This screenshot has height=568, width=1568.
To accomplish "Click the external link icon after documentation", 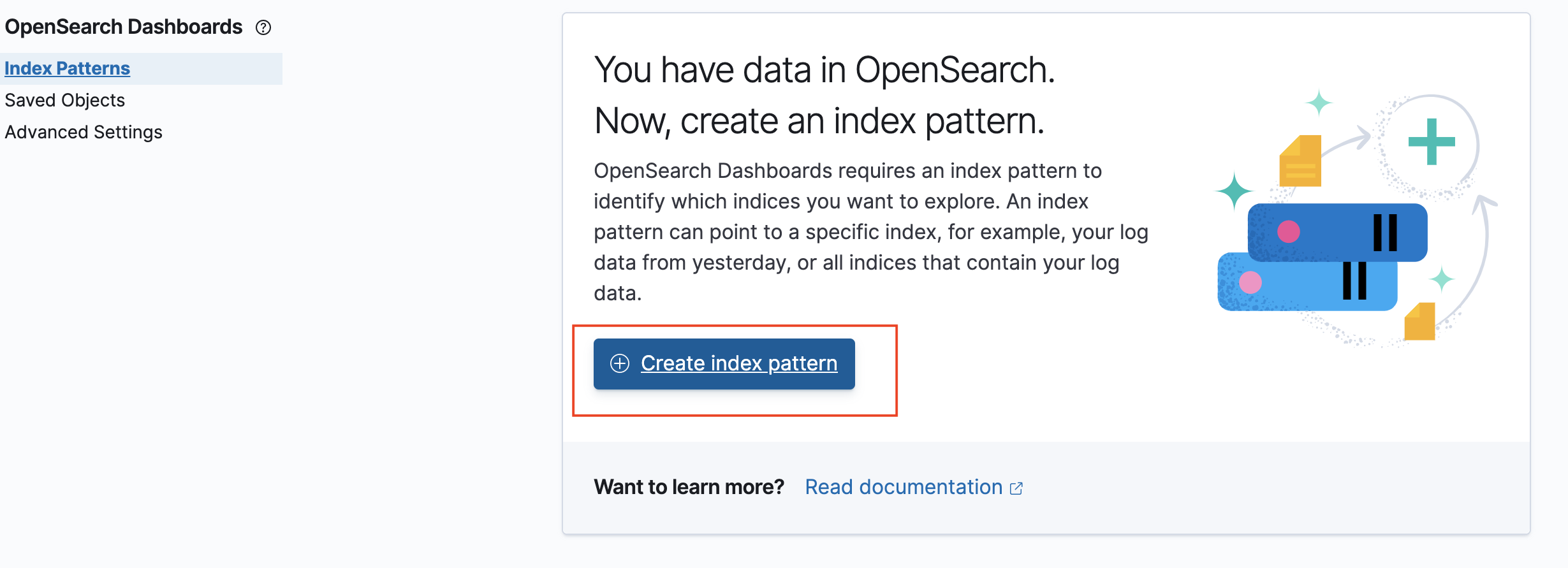I will 1016,488.
